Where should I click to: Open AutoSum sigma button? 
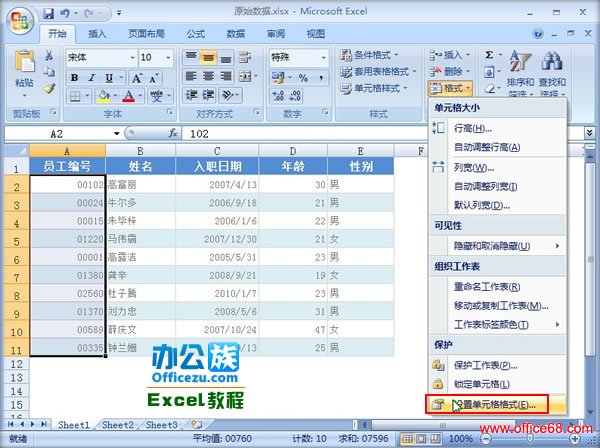(x=489, y=55)
